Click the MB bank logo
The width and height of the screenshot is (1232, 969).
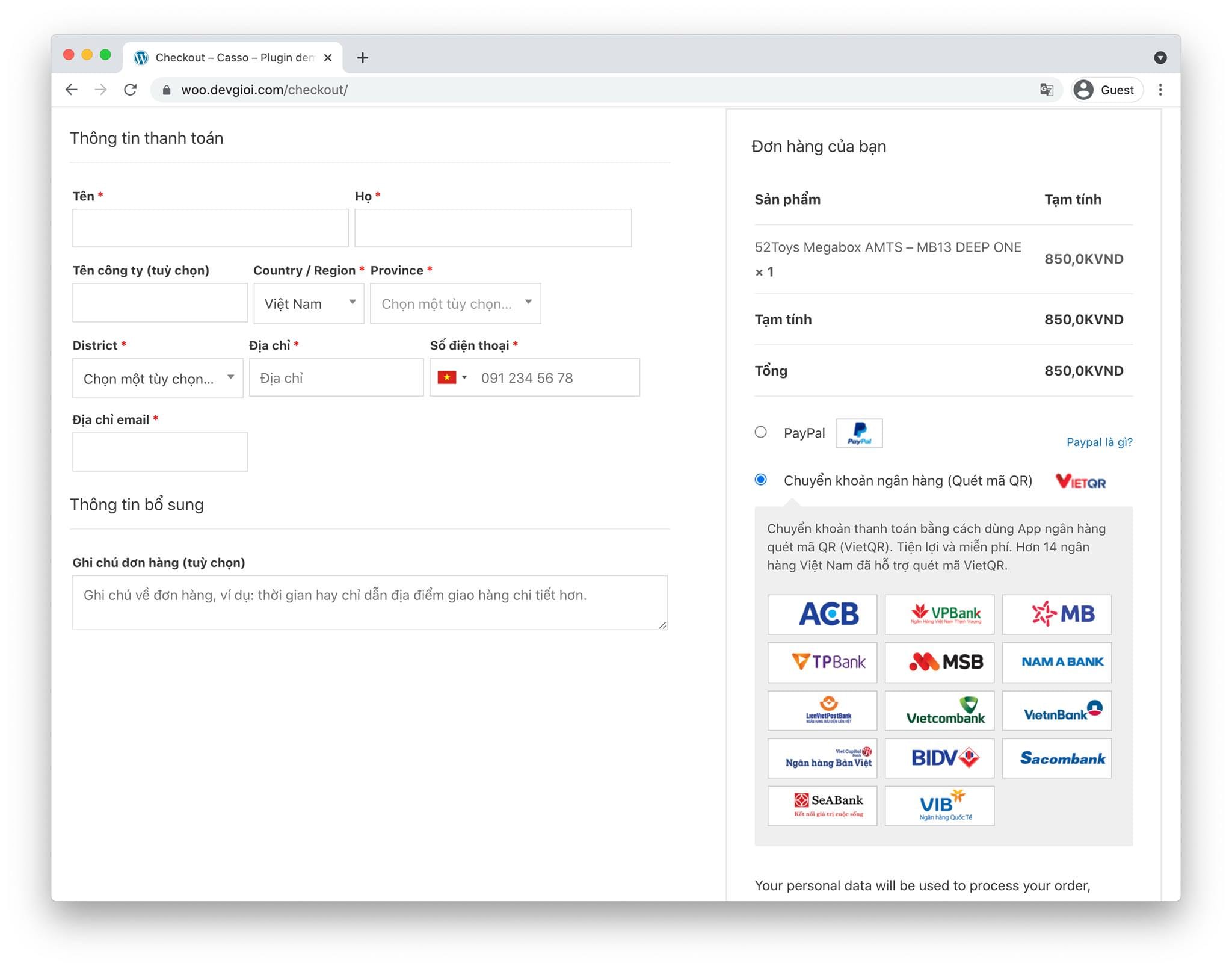[x=1057, y=615]
